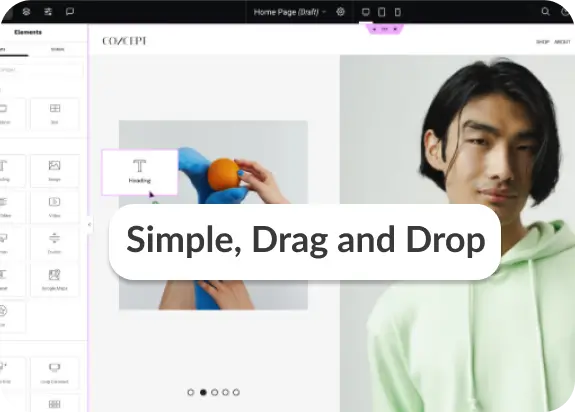Open the ABOUT navigation link
The height and width of the screenshot is (412, 575).
coord(562,42)
